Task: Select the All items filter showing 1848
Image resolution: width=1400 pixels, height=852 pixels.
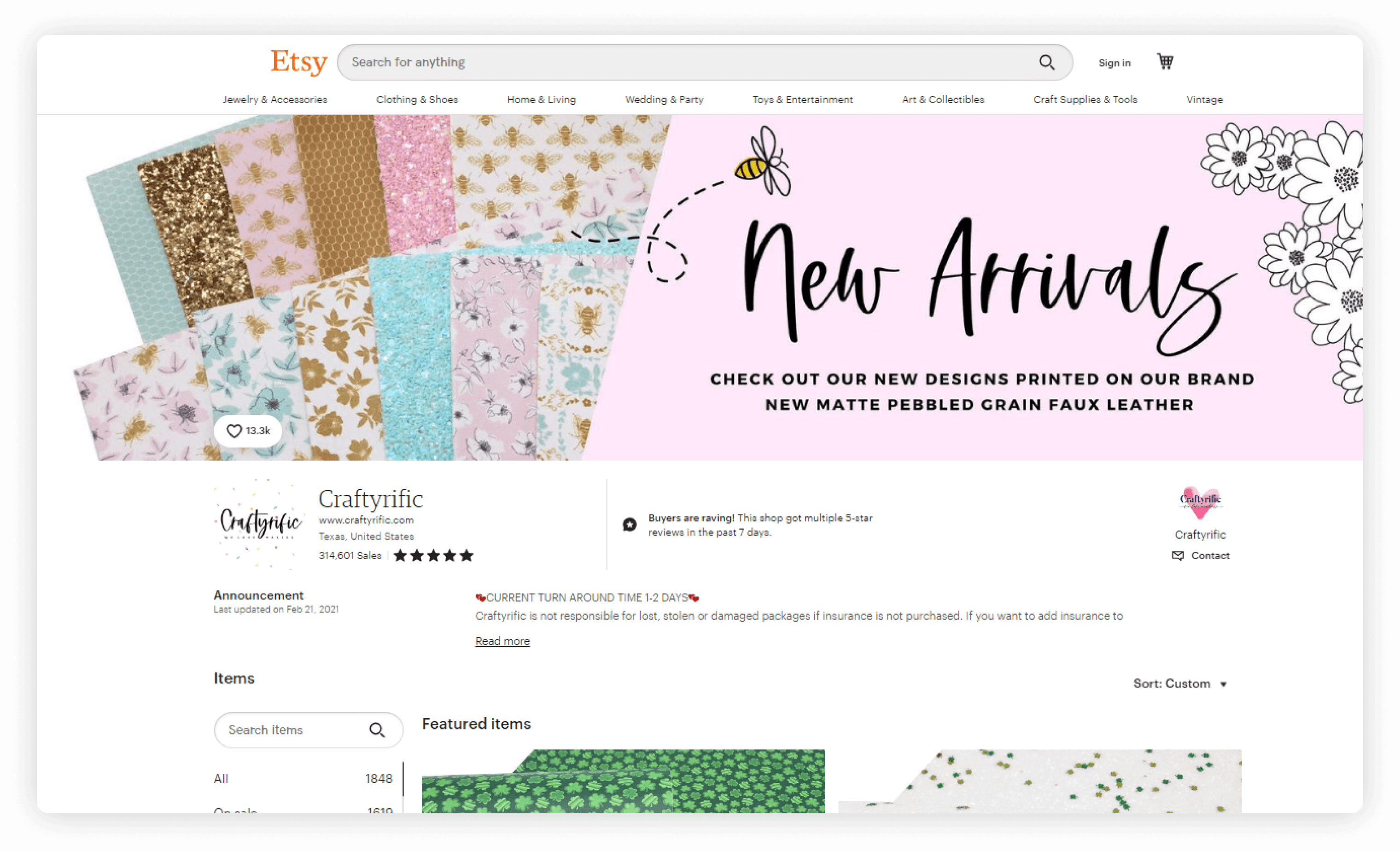Action: (303, 778)
